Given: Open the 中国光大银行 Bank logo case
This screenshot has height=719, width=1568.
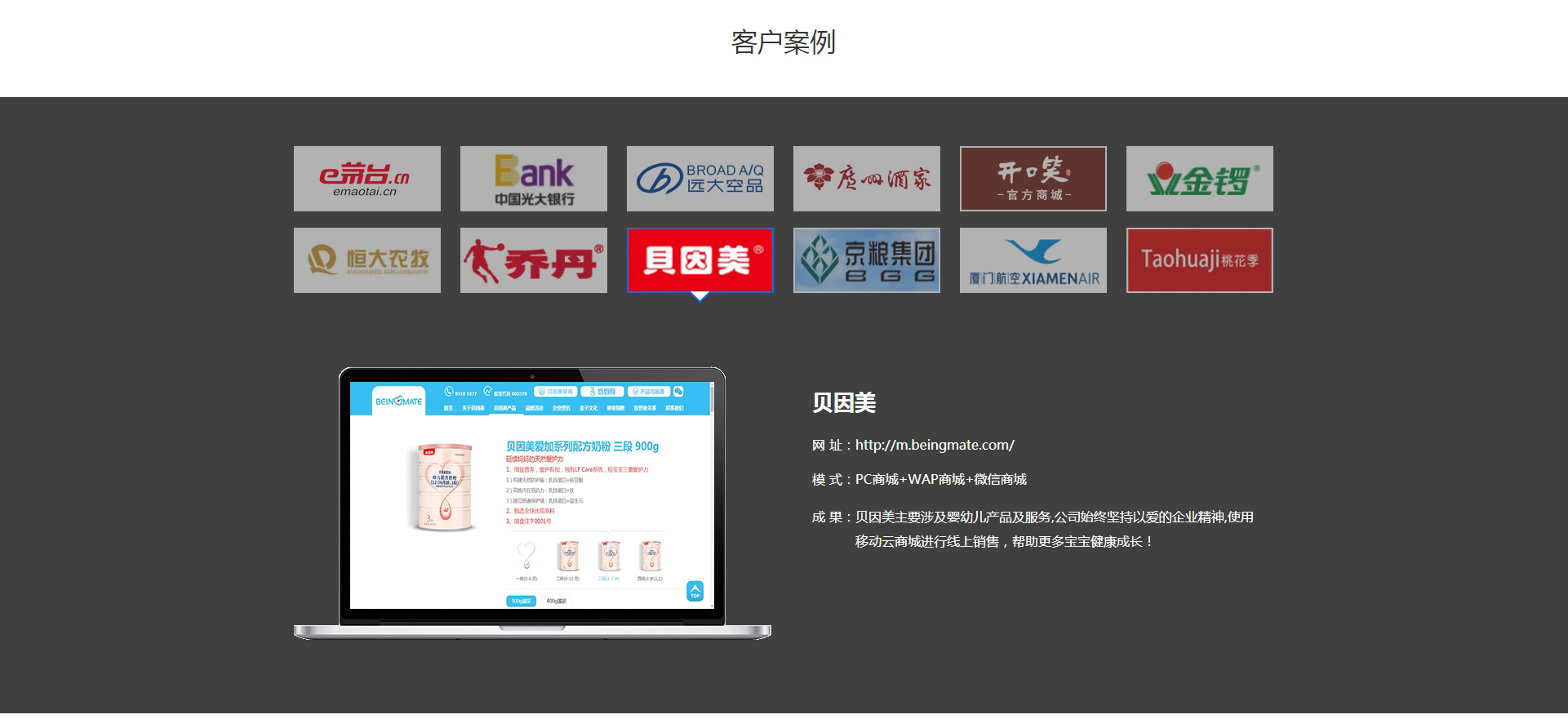Looking at the screenshot, I should click(534, 179).
